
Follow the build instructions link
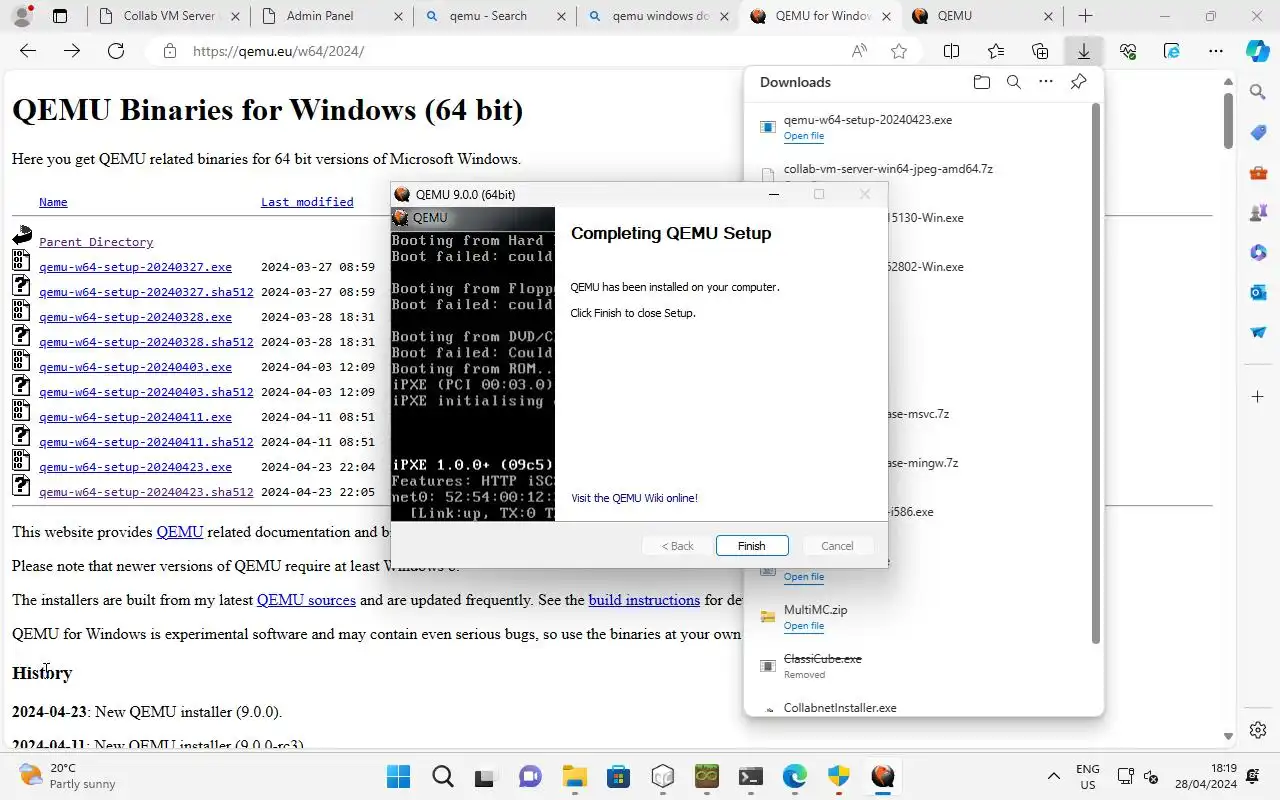coord(644,600)
